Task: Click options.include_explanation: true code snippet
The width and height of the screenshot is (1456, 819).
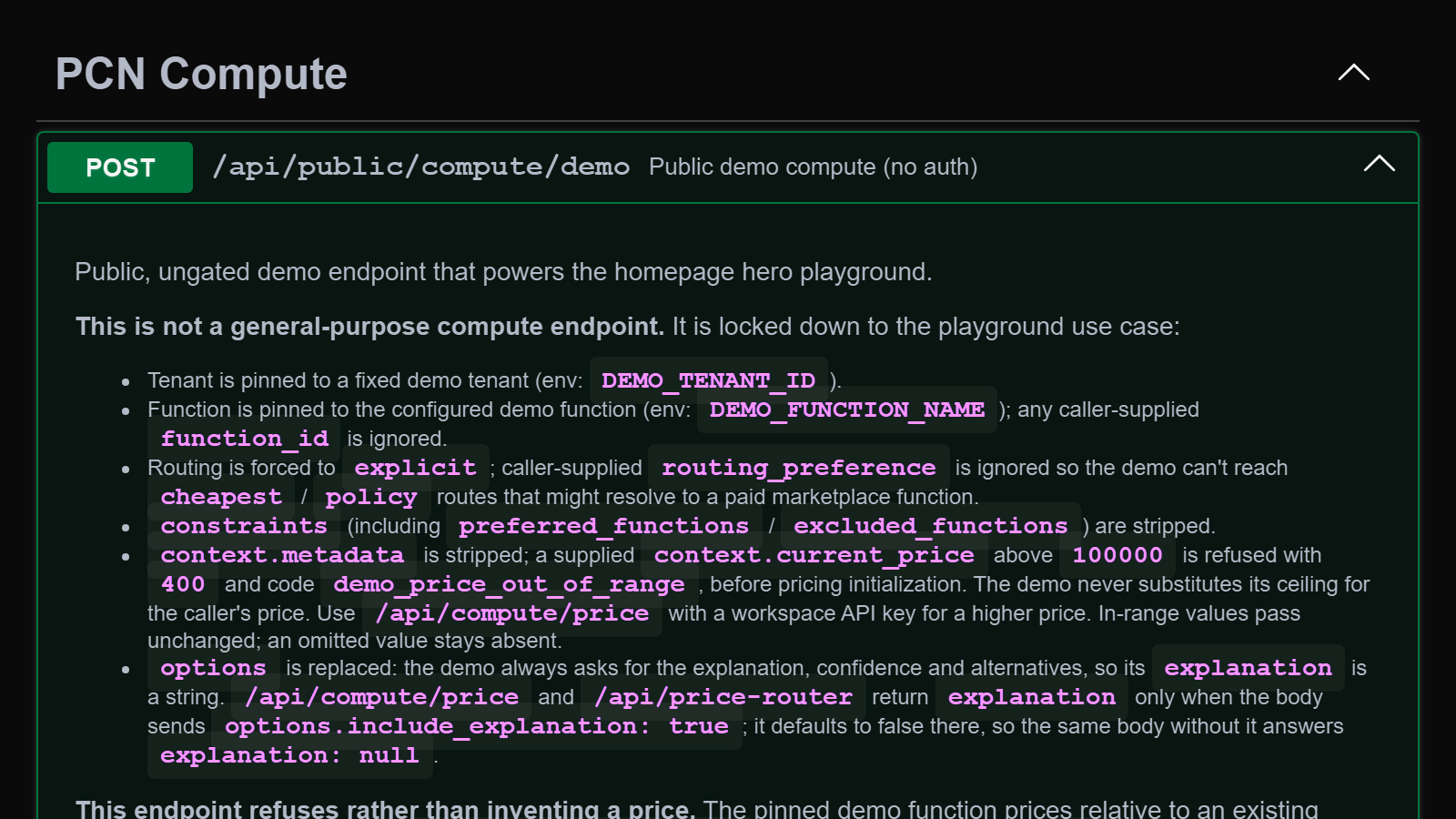Action: tap(476, 726)
